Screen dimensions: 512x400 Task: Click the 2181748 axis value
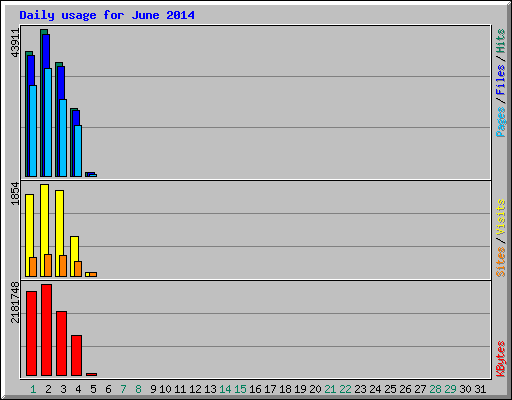coord(15,302)
